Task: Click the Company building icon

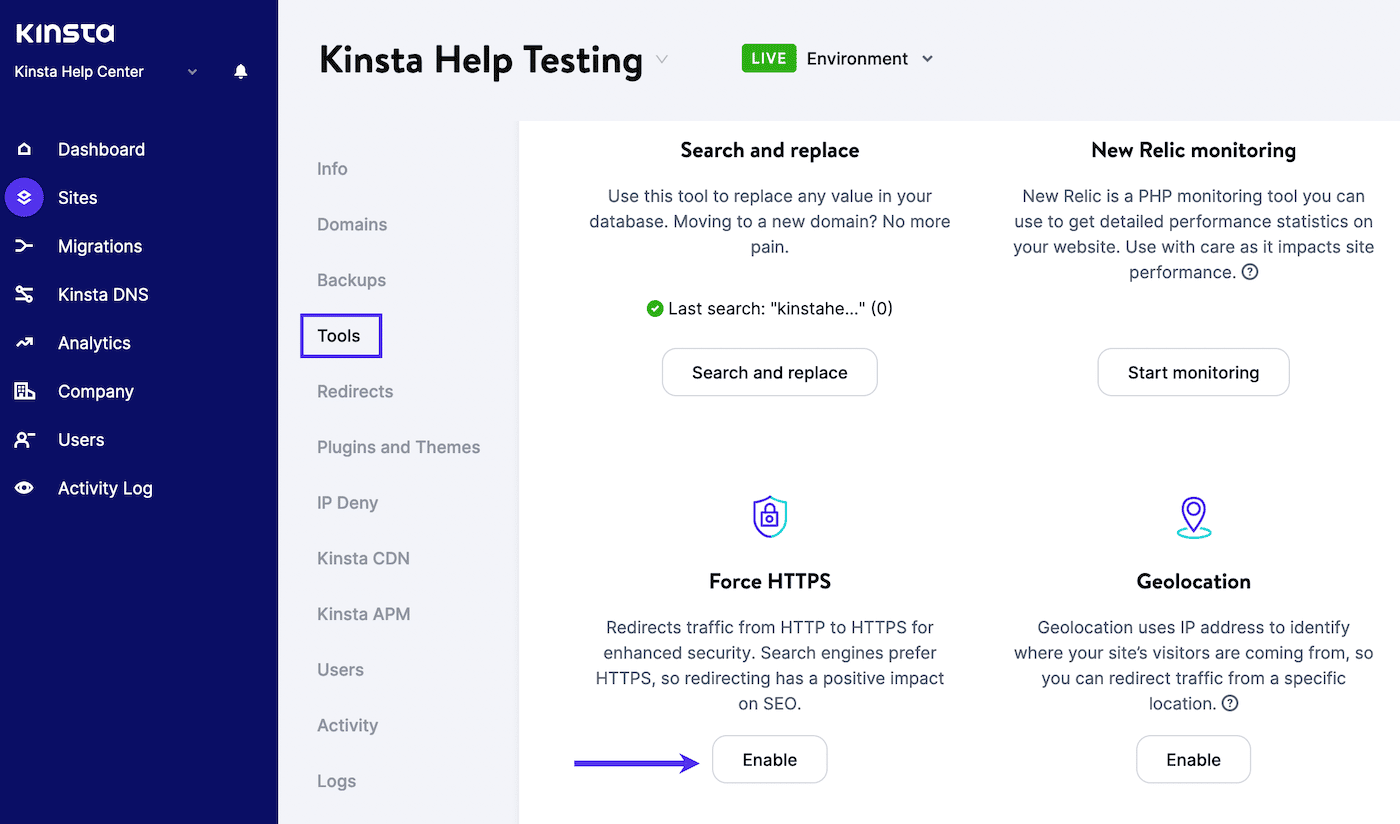Action: (24, 391)
